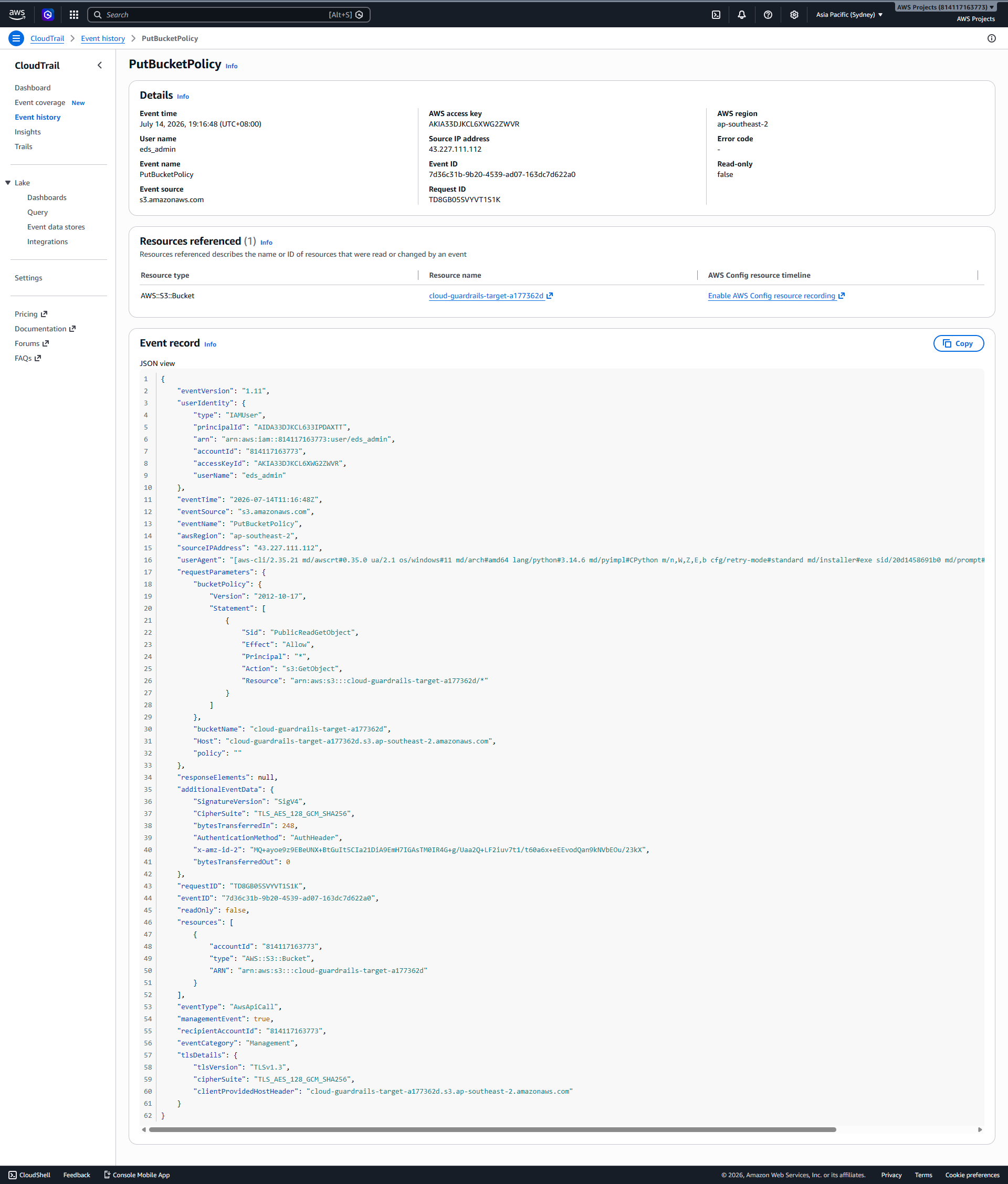Image resolution: width=1008 pixels, height=1184 pixels.
Task: Click the New badge beside Event coverage
Action: point(78,103)
